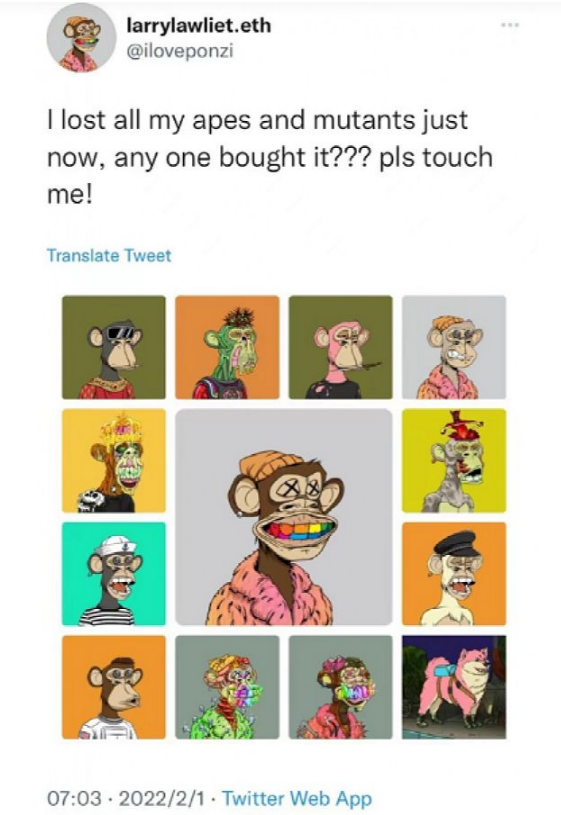Open mutant ape in pink fur coat
Image resolution: width=561 pixels, height=815 pixels.
tap(341, 687)
